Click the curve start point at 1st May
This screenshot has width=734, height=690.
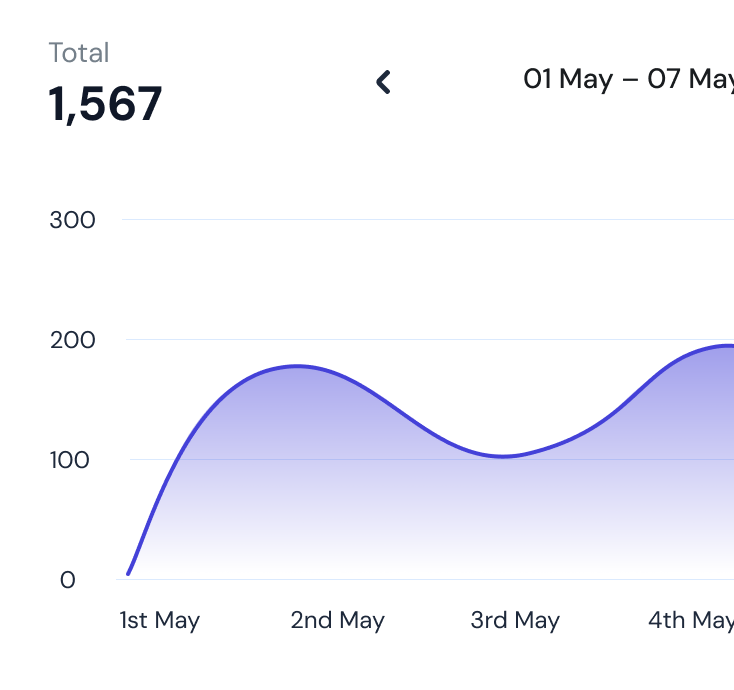click(128, 573)
